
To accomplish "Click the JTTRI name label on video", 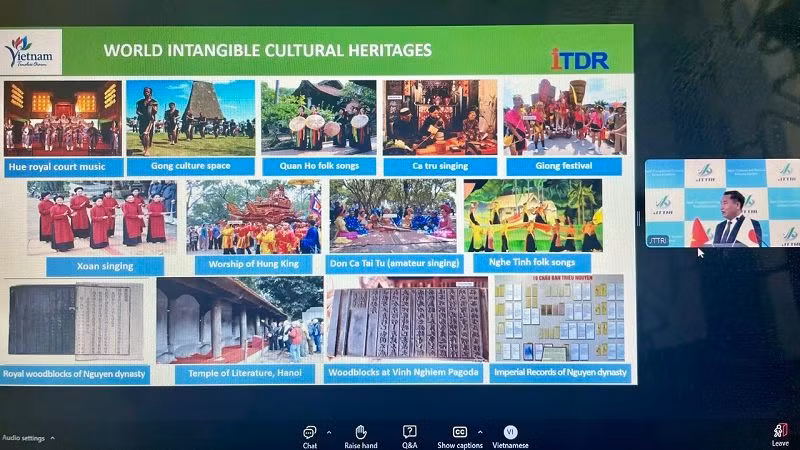I will 659,240.
